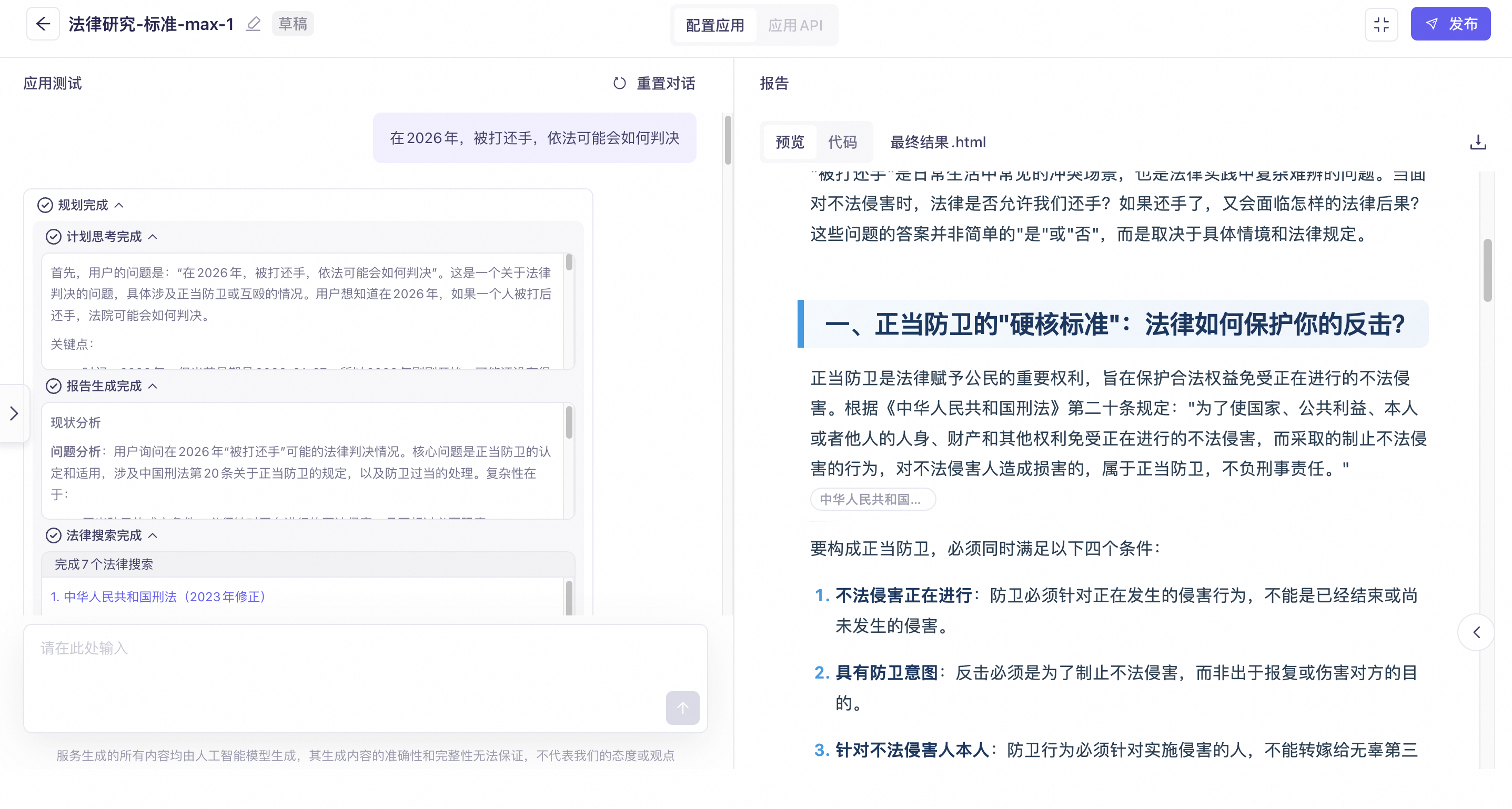Click the exit fullscreen icon
Screen dimensions: 1512x809
coord(1381,24)
